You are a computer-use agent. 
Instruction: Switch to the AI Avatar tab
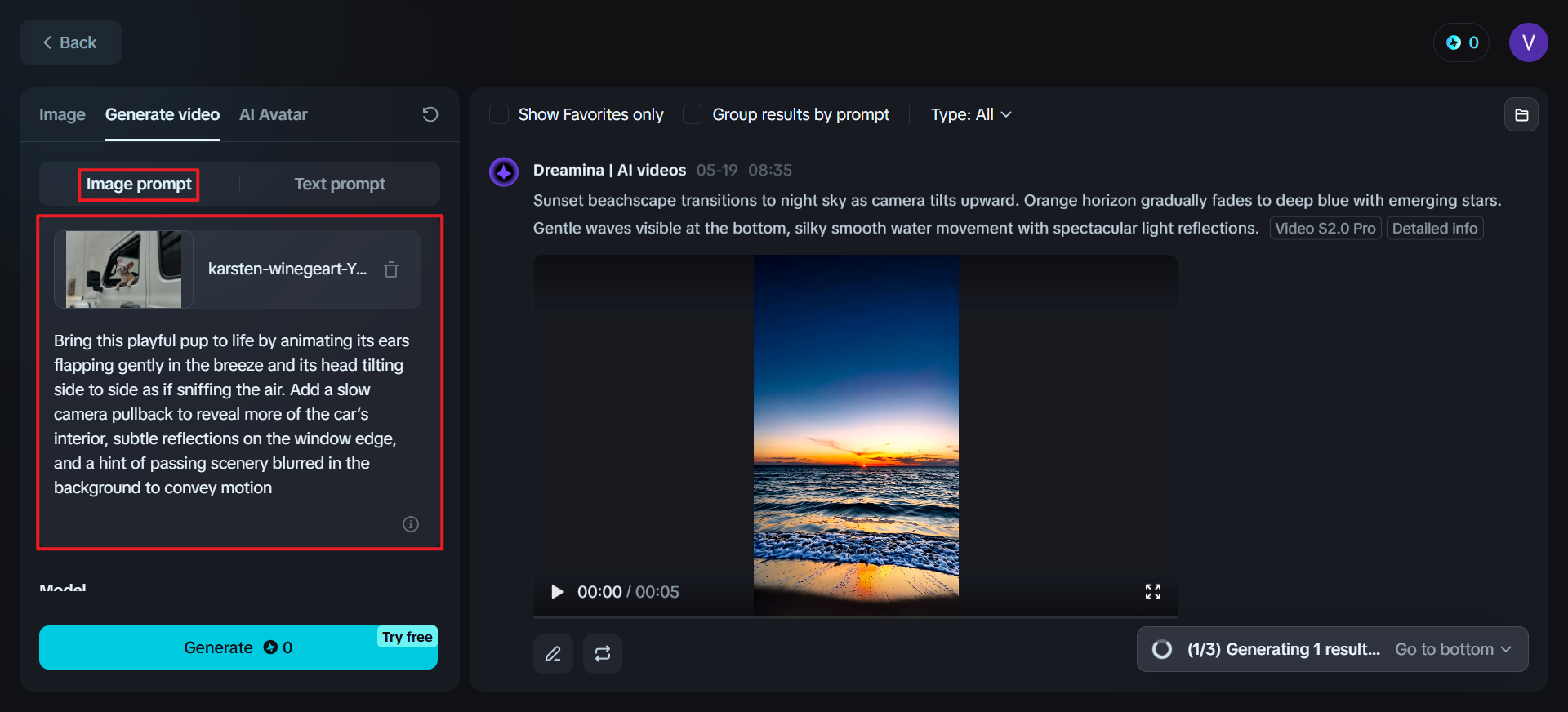[x=273, y=114]
